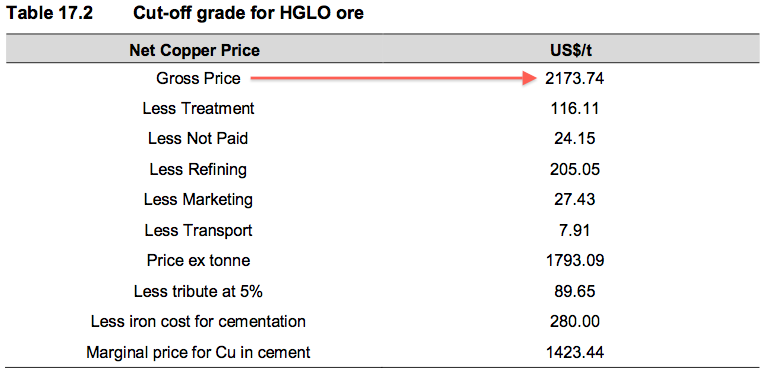769x377 pixels.
Task: Select the iron cost value 280.00
Action: click(x=574, y=322)
